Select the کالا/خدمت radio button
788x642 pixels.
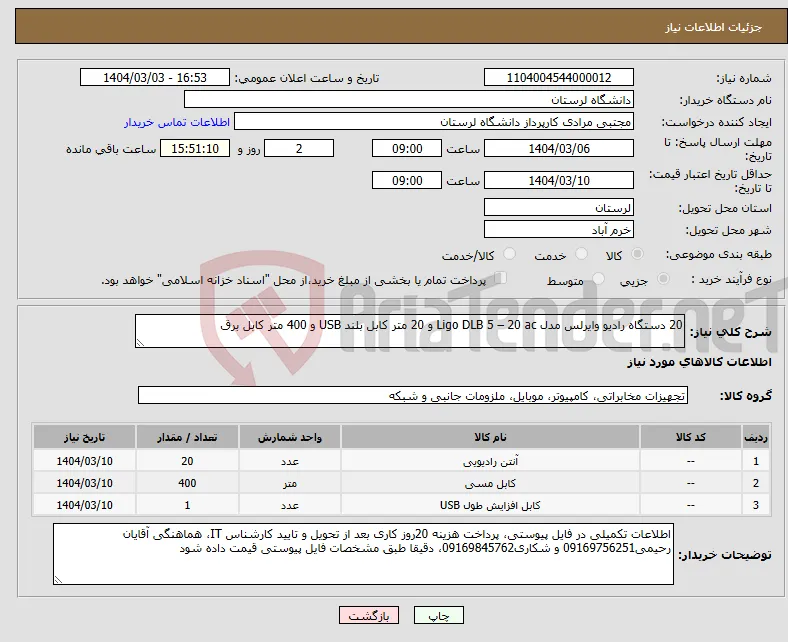click(510, 254)
